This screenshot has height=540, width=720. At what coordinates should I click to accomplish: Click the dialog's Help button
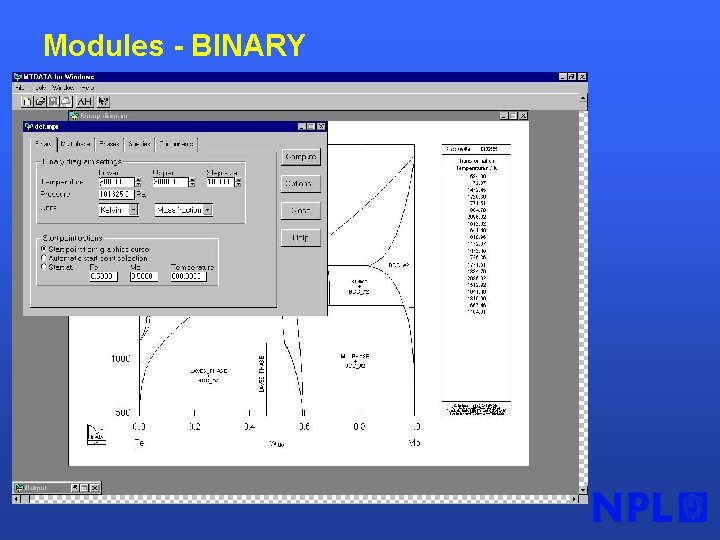(x=301, y=238)
